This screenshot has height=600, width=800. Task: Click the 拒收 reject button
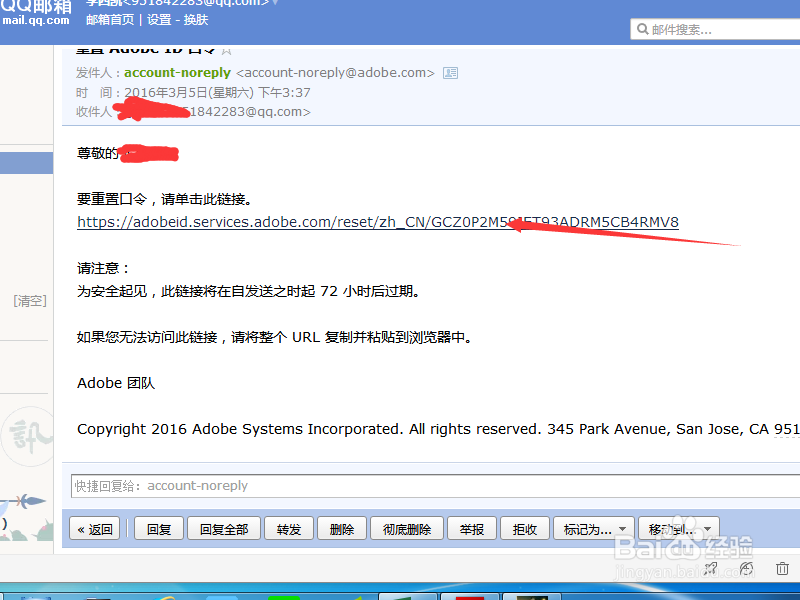(x=525, y=529)
